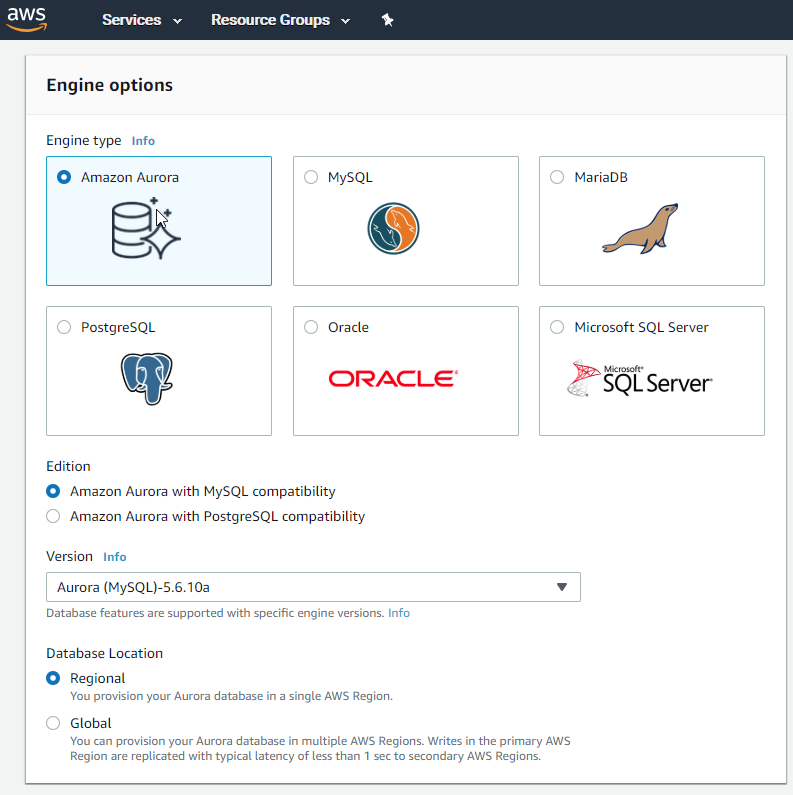Click the PostgreSQL elephant logo
This screenshot has height=795, width=793.
coord(147,379)
